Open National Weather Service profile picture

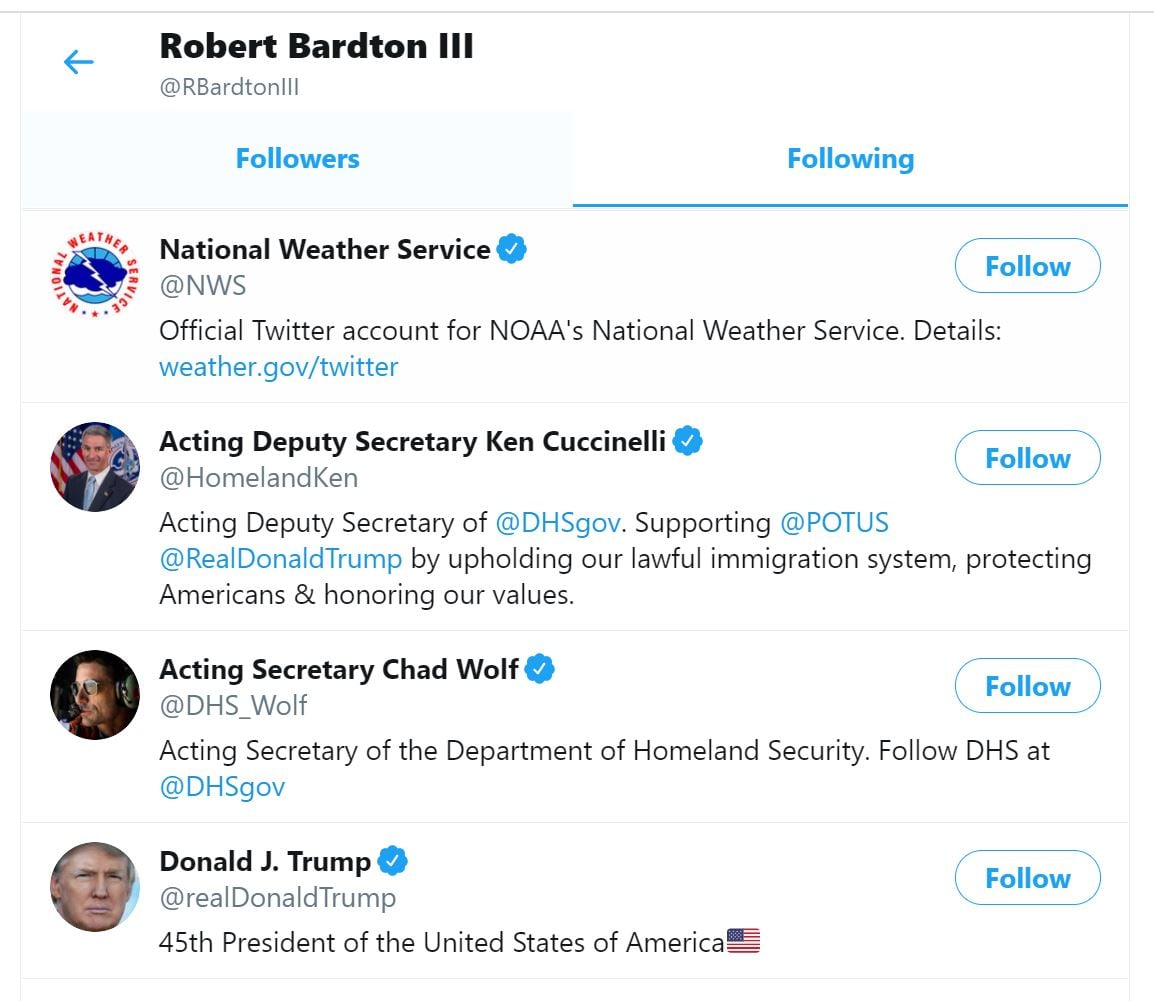coord(95,275)
